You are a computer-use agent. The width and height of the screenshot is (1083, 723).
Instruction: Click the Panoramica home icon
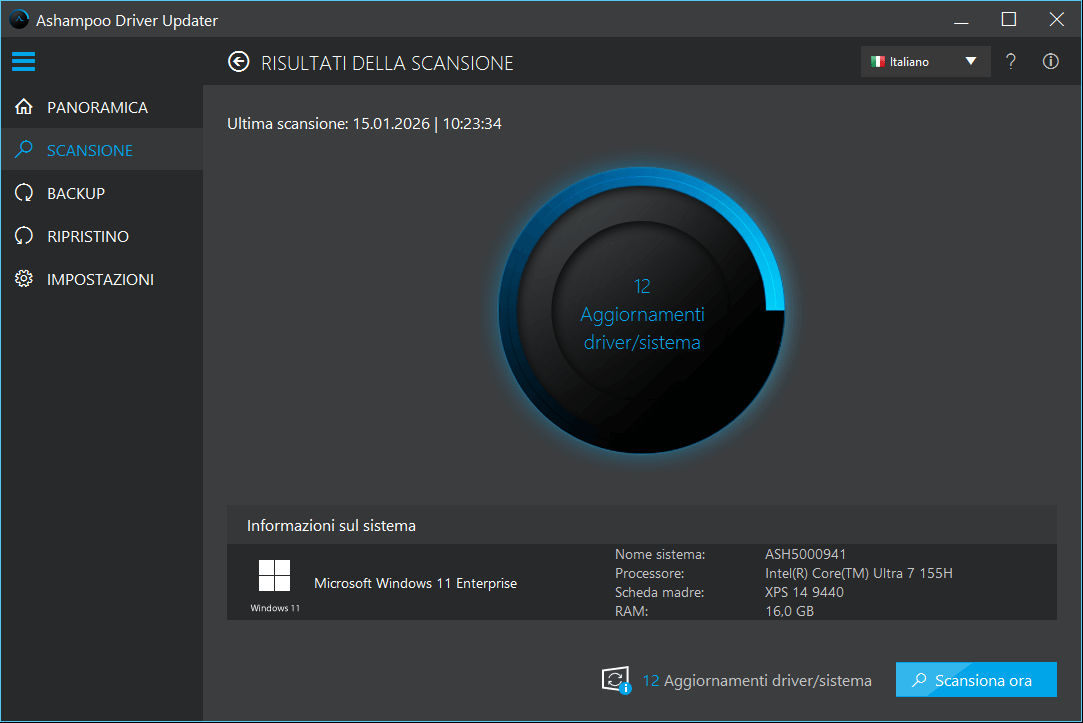(24, 107)
